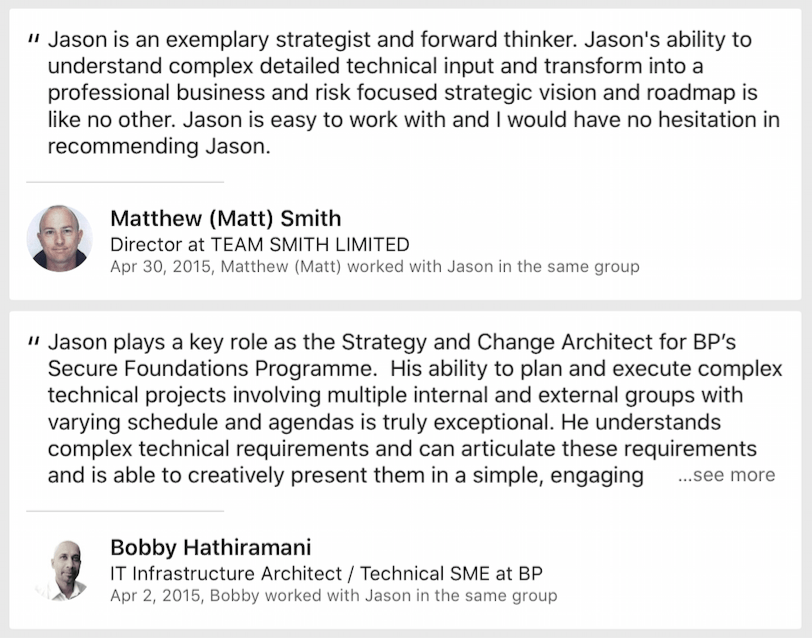Click the 'recommending Jason.' closing line
Image resolution: width=812 pixels, height=638 pixels.
point(160,146)
